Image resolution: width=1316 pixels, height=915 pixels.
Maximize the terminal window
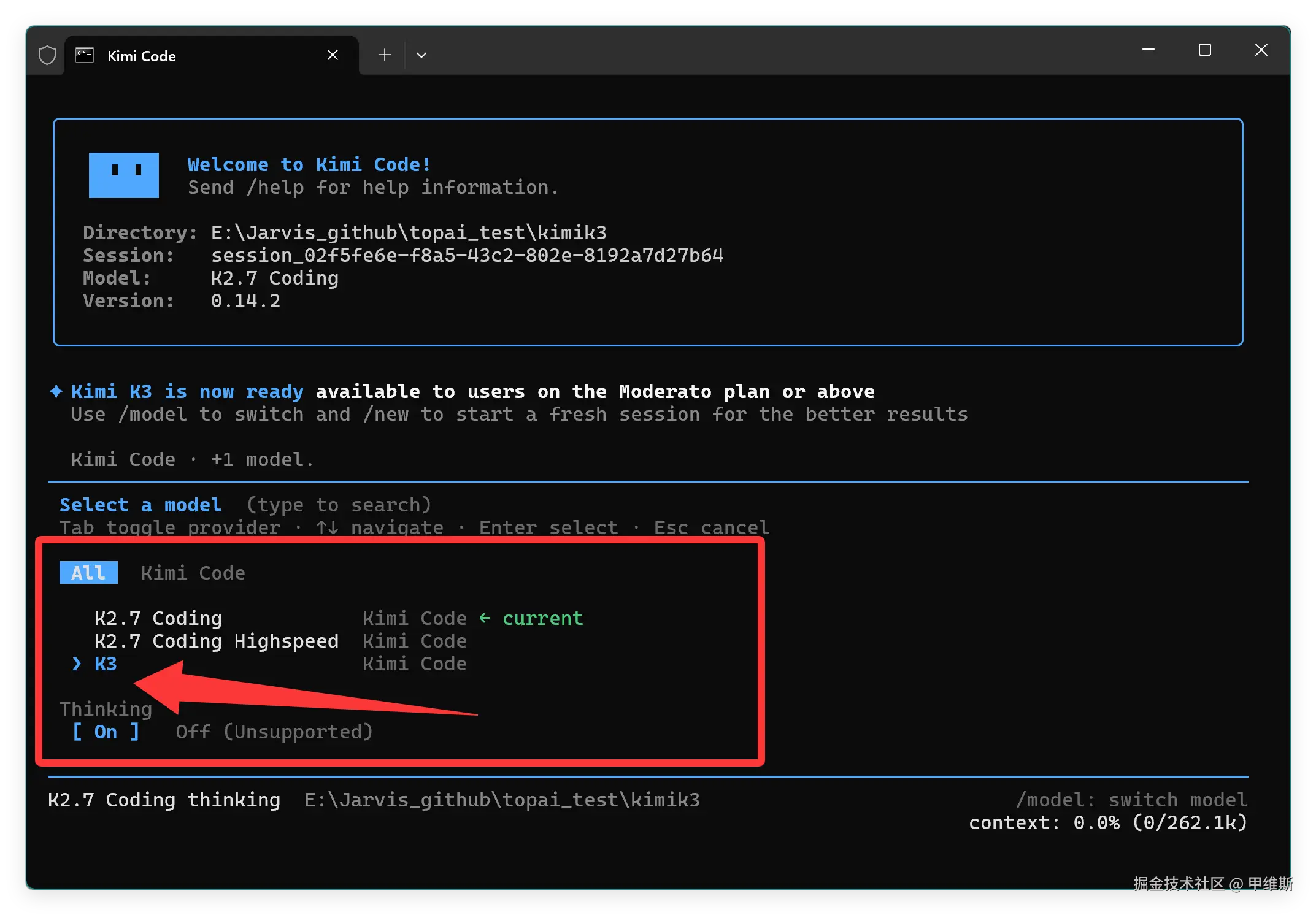1205,50
